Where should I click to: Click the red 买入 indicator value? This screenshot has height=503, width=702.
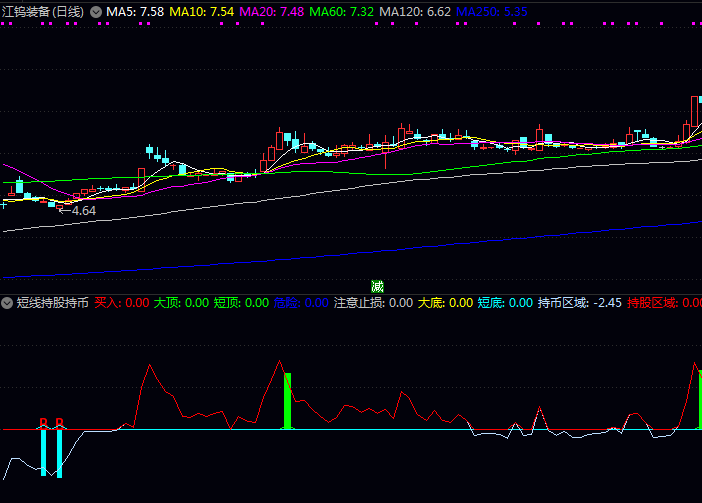122,302
